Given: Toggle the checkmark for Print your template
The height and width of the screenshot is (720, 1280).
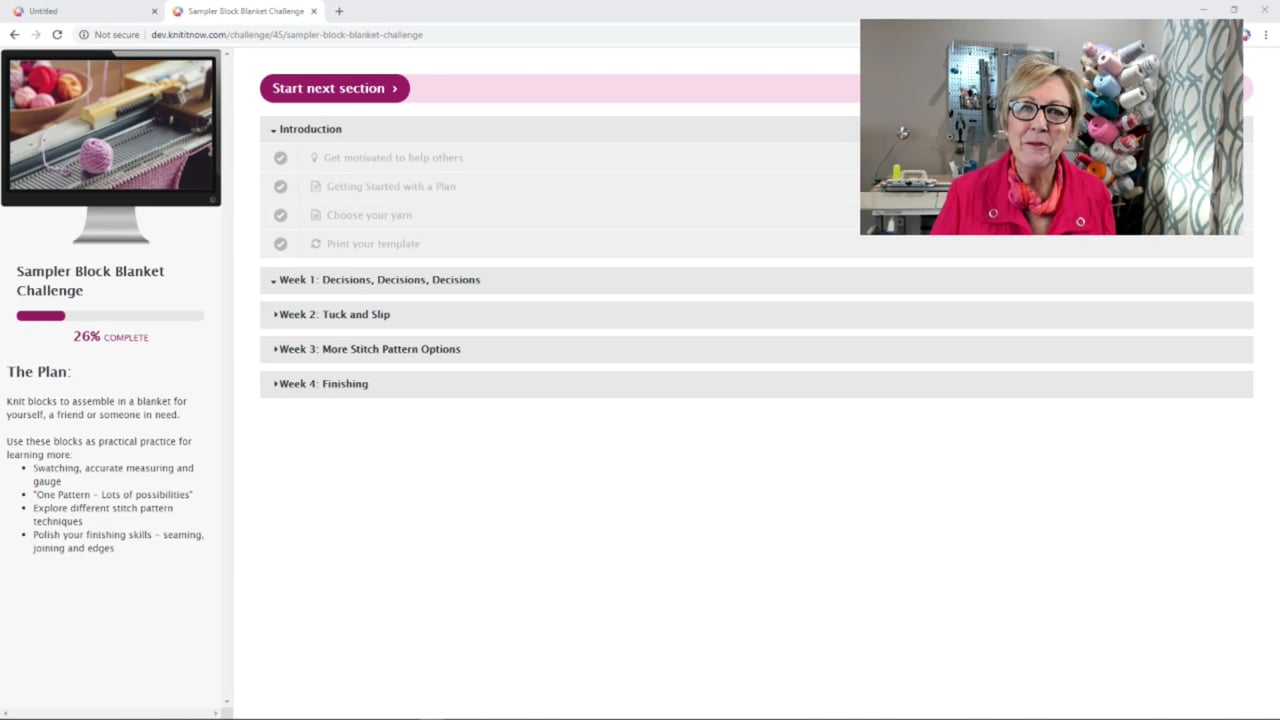Looking at the screenshot, I should 280,244.
